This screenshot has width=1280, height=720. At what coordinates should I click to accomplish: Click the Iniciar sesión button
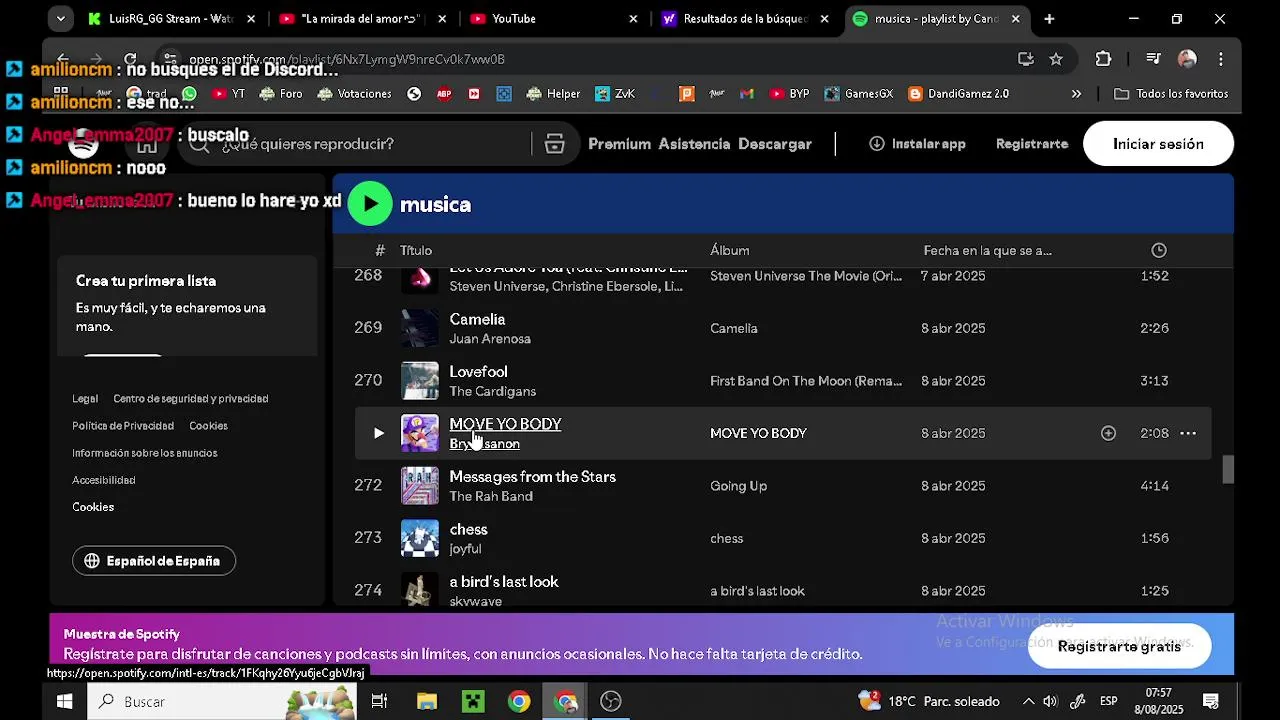[1158, 144]
